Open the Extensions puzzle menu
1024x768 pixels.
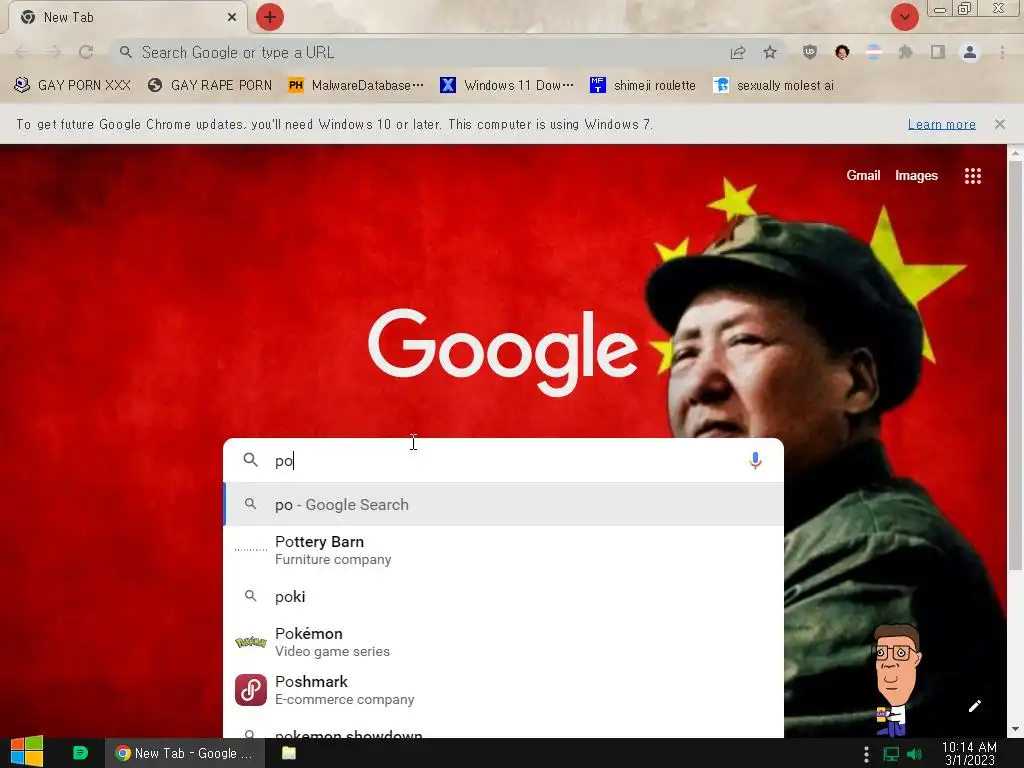(x=905, y=52)
